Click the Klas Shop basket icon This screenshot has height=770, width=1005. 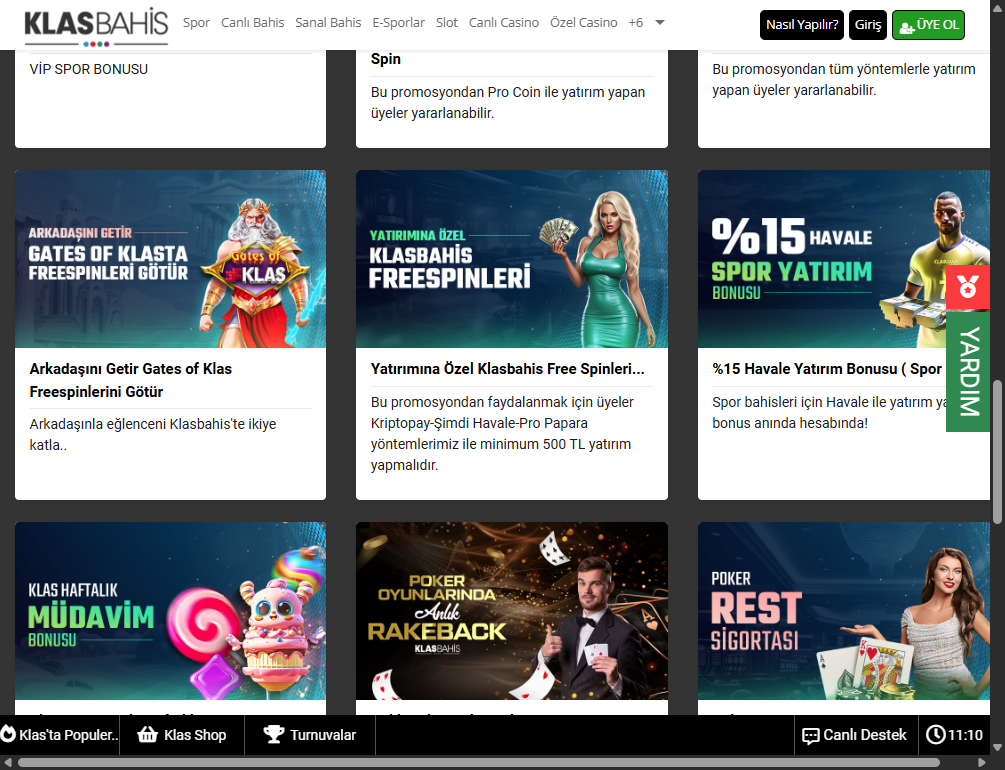(148, 735)
